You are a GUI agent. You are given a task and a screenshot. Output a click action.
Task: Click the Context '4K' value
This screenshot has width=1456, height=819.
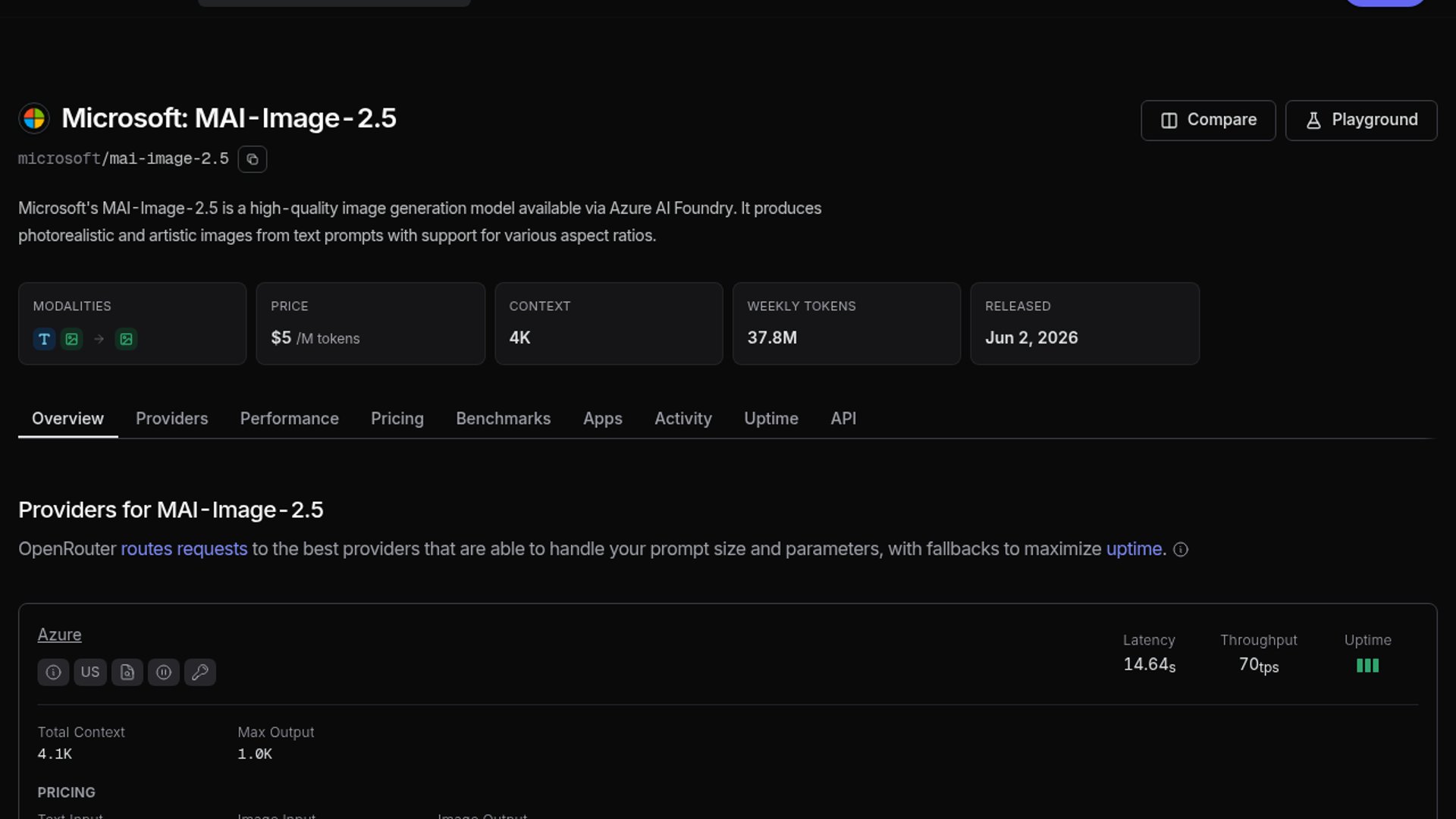[x=519, y=338]
